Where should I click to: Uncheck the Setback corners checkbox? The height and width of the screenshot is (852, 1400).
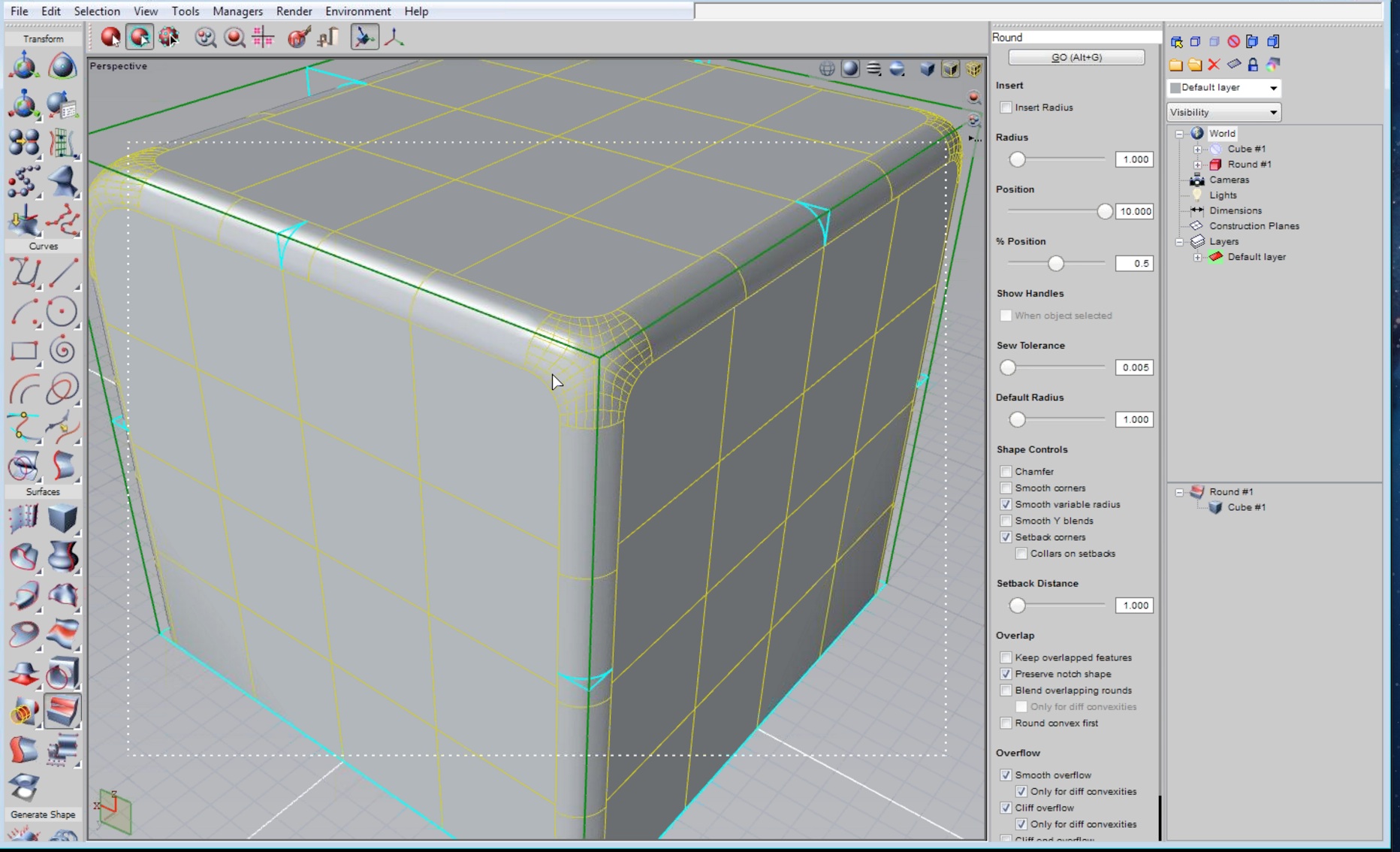pos(1006,537)
